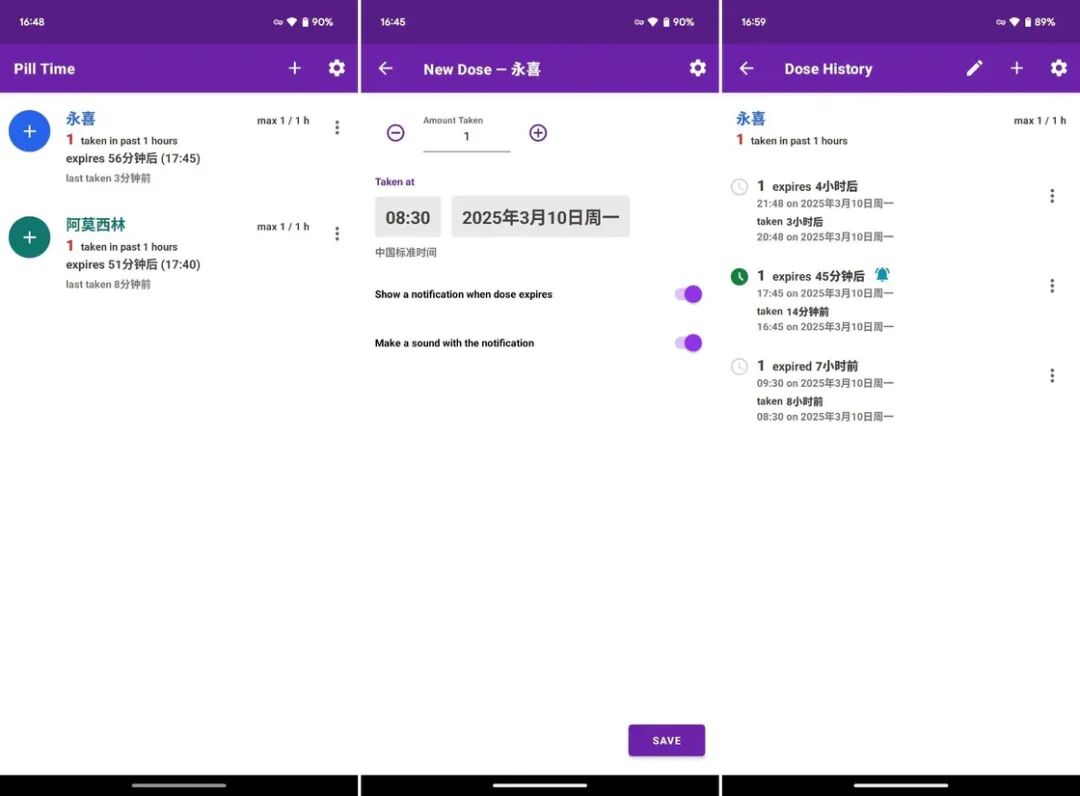Screen dimensions: 1080x796
Task: Tap the 永喜 title in Dose History
Action: [751, 118]
